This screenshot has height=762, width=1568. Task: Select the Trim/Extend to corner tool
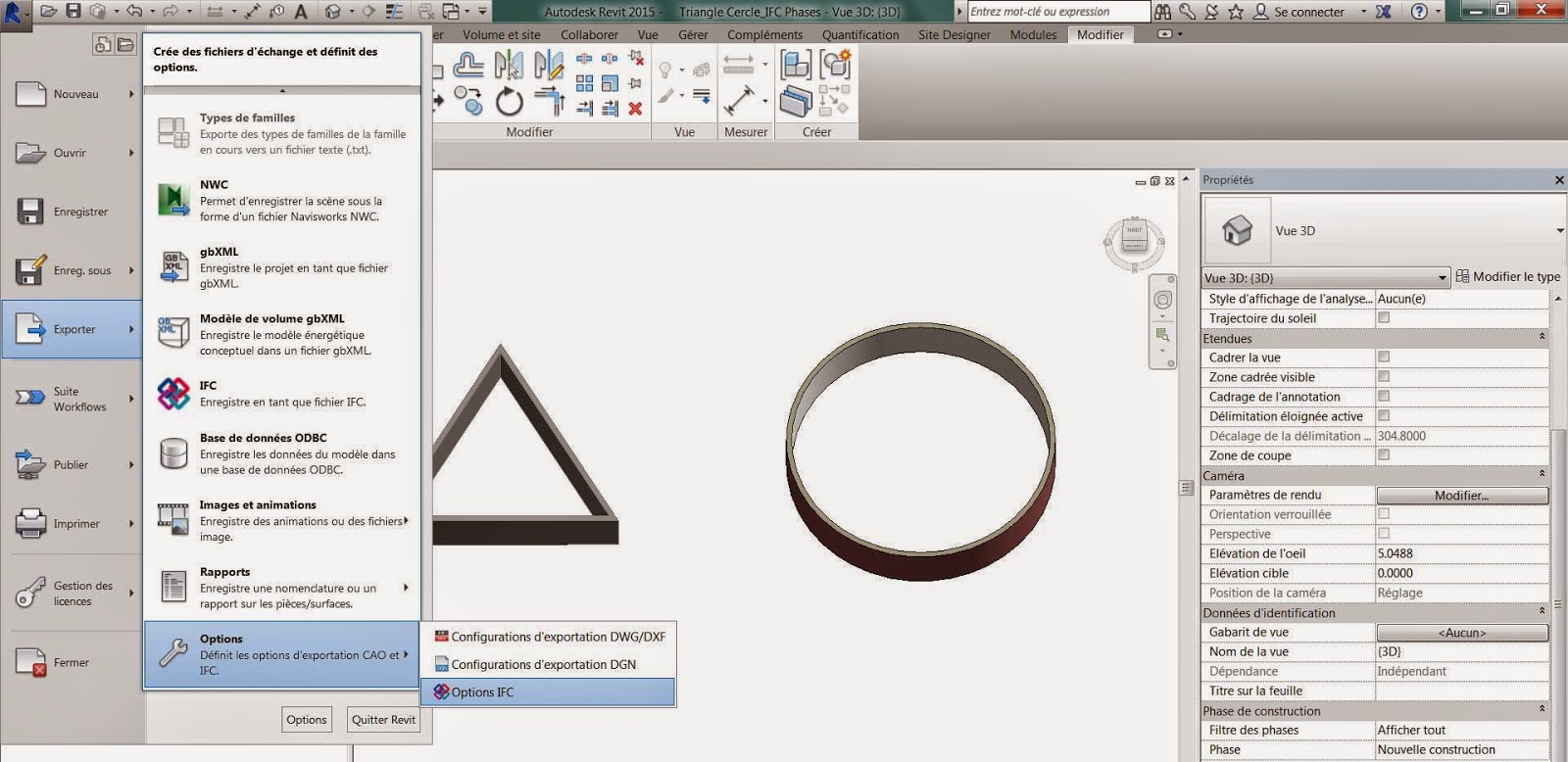pos(550,102)
